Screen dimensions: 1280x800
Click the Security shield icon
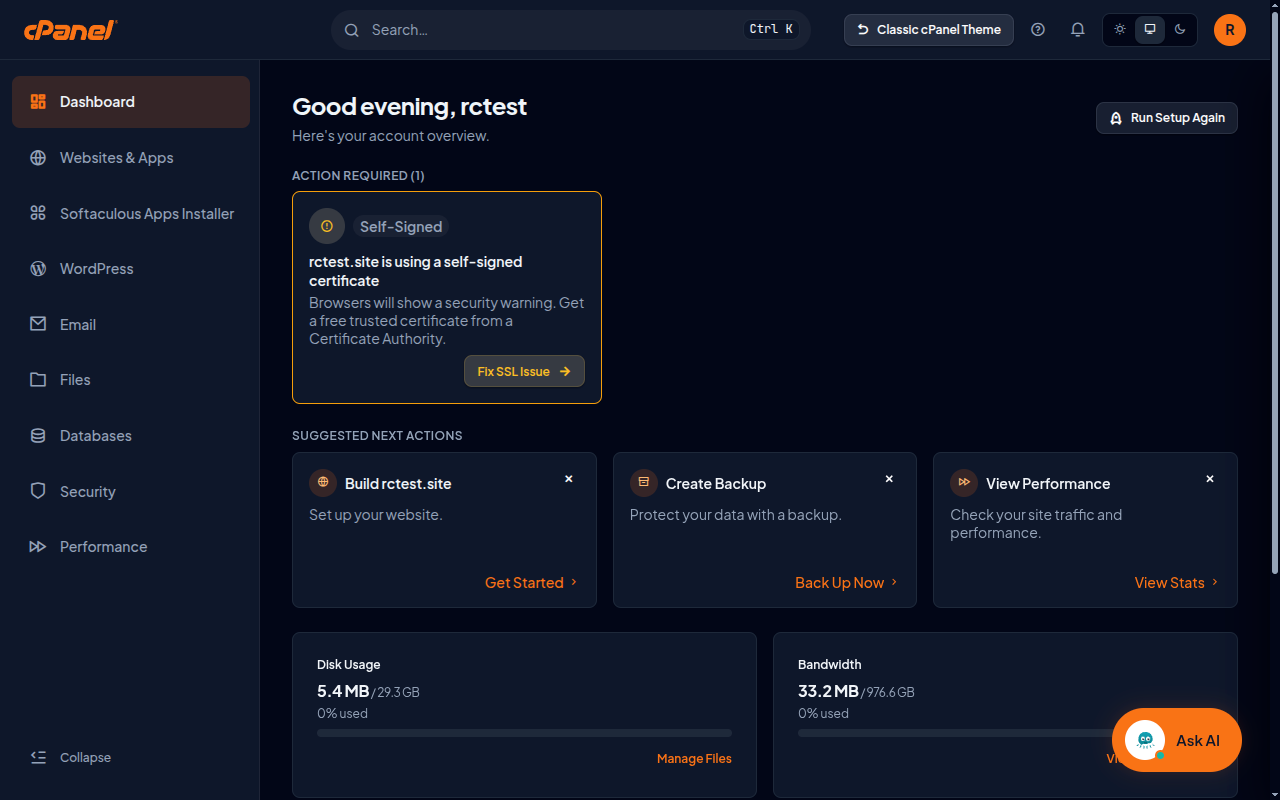point(38,491)
